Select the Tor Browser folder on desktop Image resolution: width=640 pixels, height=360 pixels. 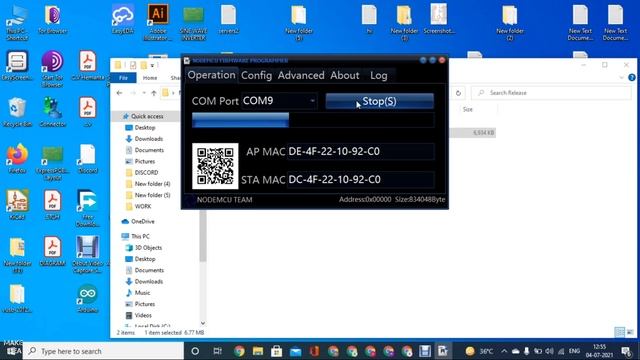[53, 20]
